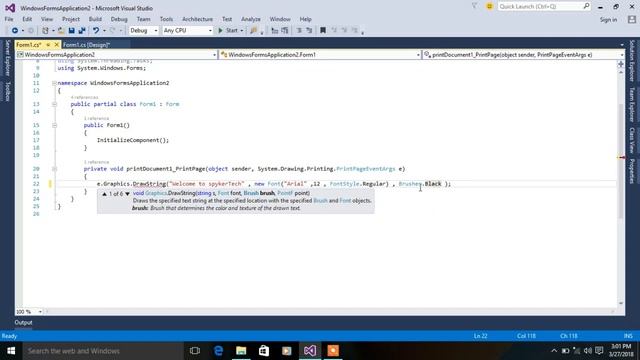Click the notifications flag icon in the title bar
Viewport: 640px width, 360px height.
[x=474, y=6]
